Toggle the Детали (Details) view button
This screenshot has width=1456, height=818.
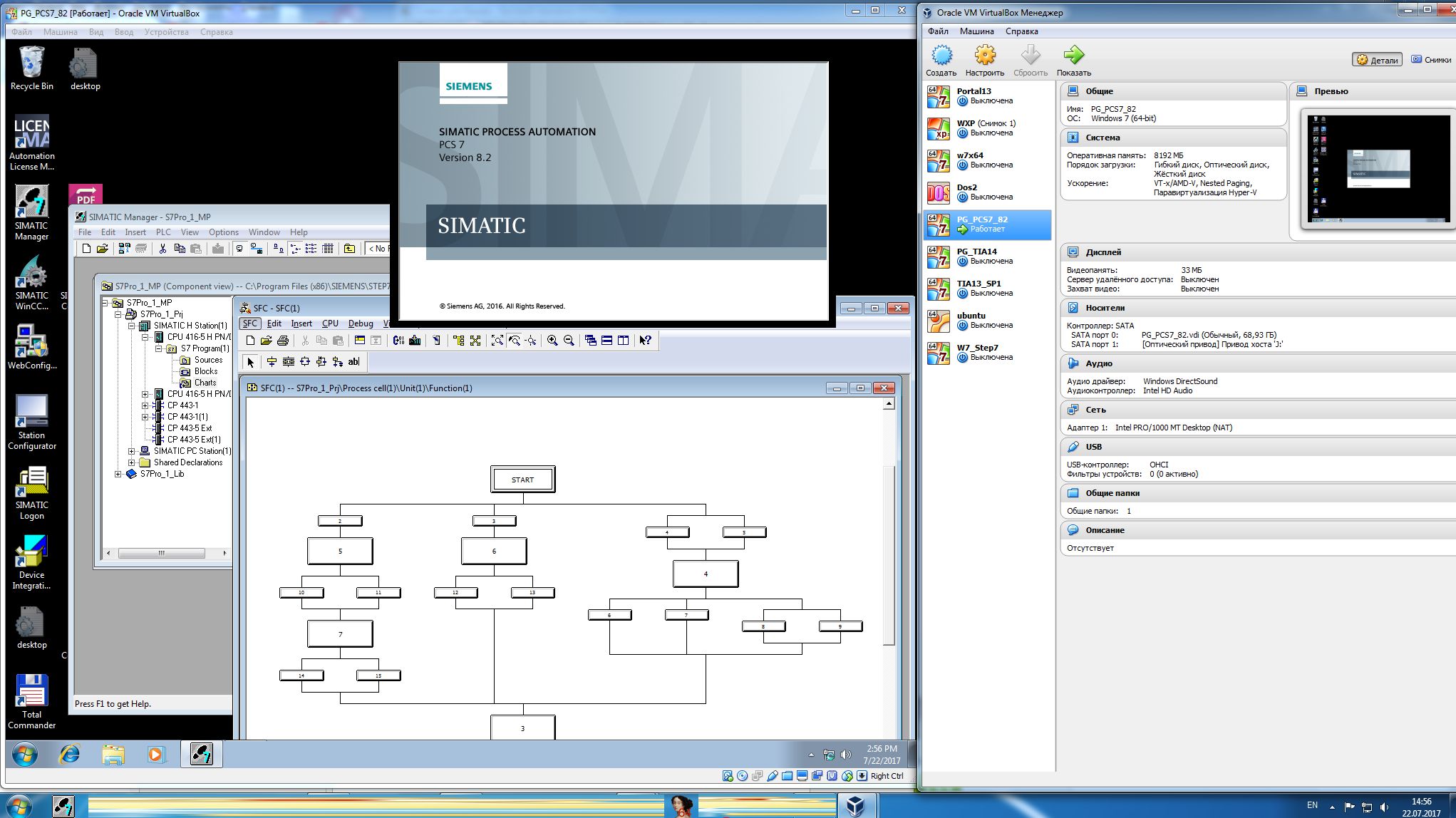pos(1378,60)
